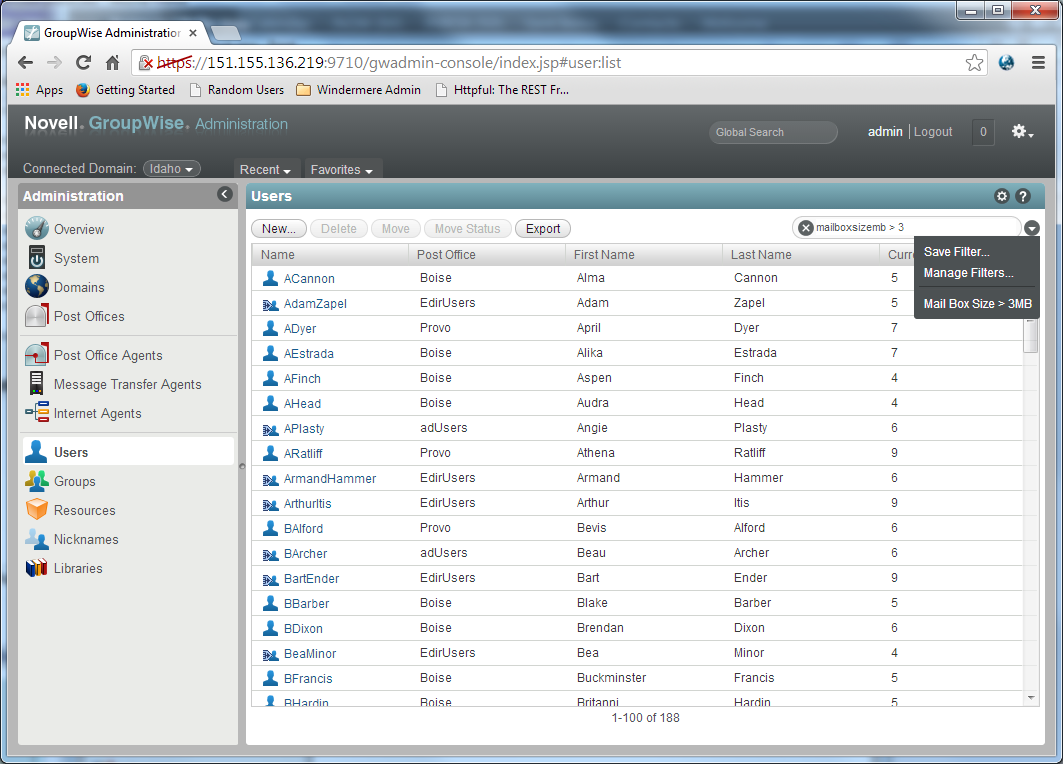Open the BartEnder user link
The image size is (1063, 764).
click(x=311, y=579)
